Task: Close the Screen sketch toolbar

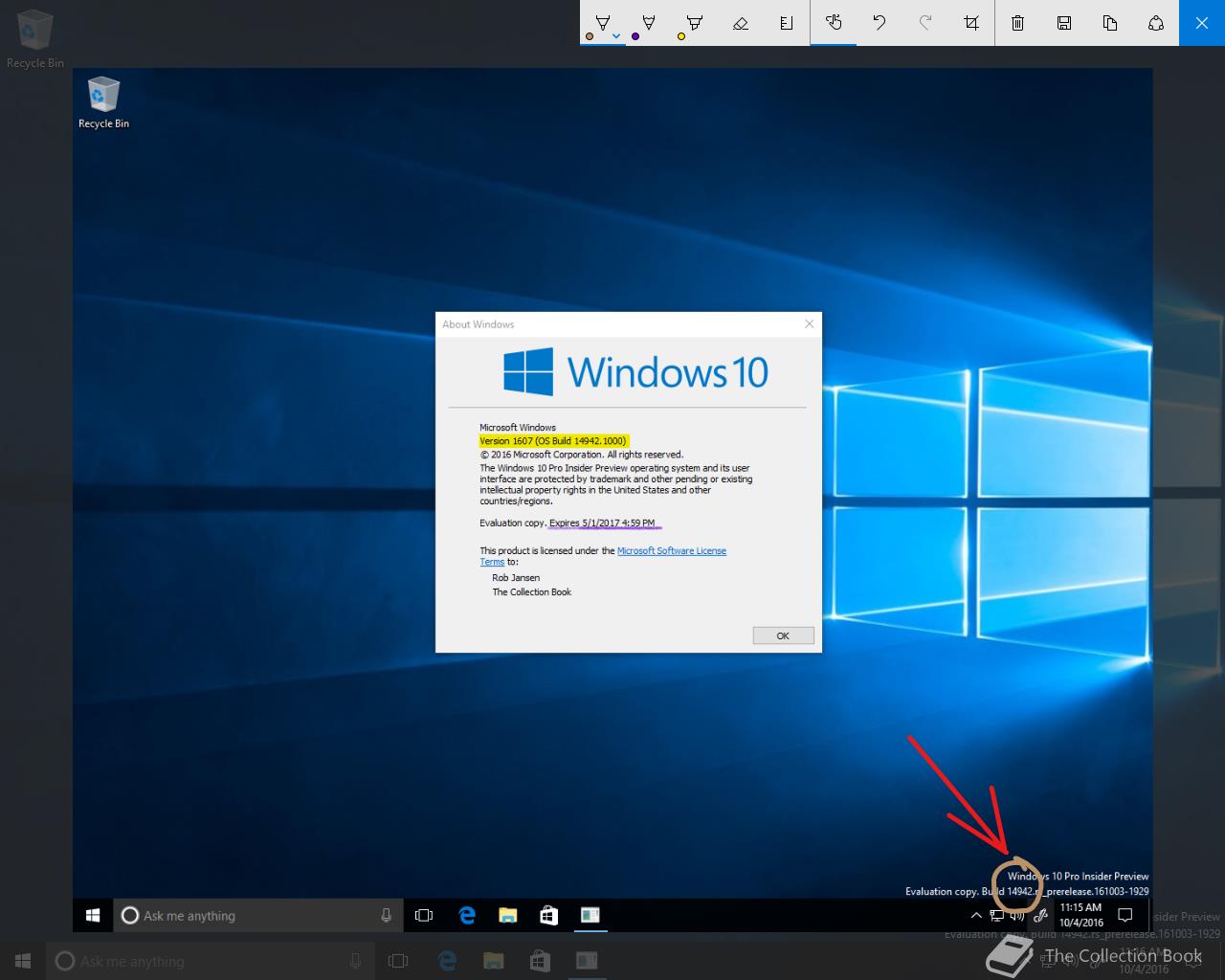Action: 1202,22
